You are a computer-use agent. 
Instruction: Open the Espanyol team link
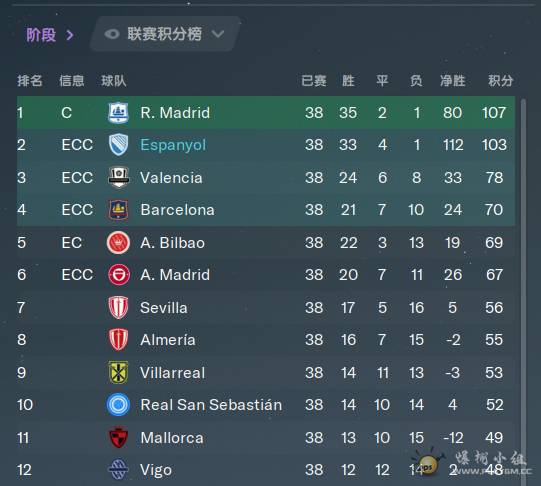pyautogui.click(x=173, y=145)
